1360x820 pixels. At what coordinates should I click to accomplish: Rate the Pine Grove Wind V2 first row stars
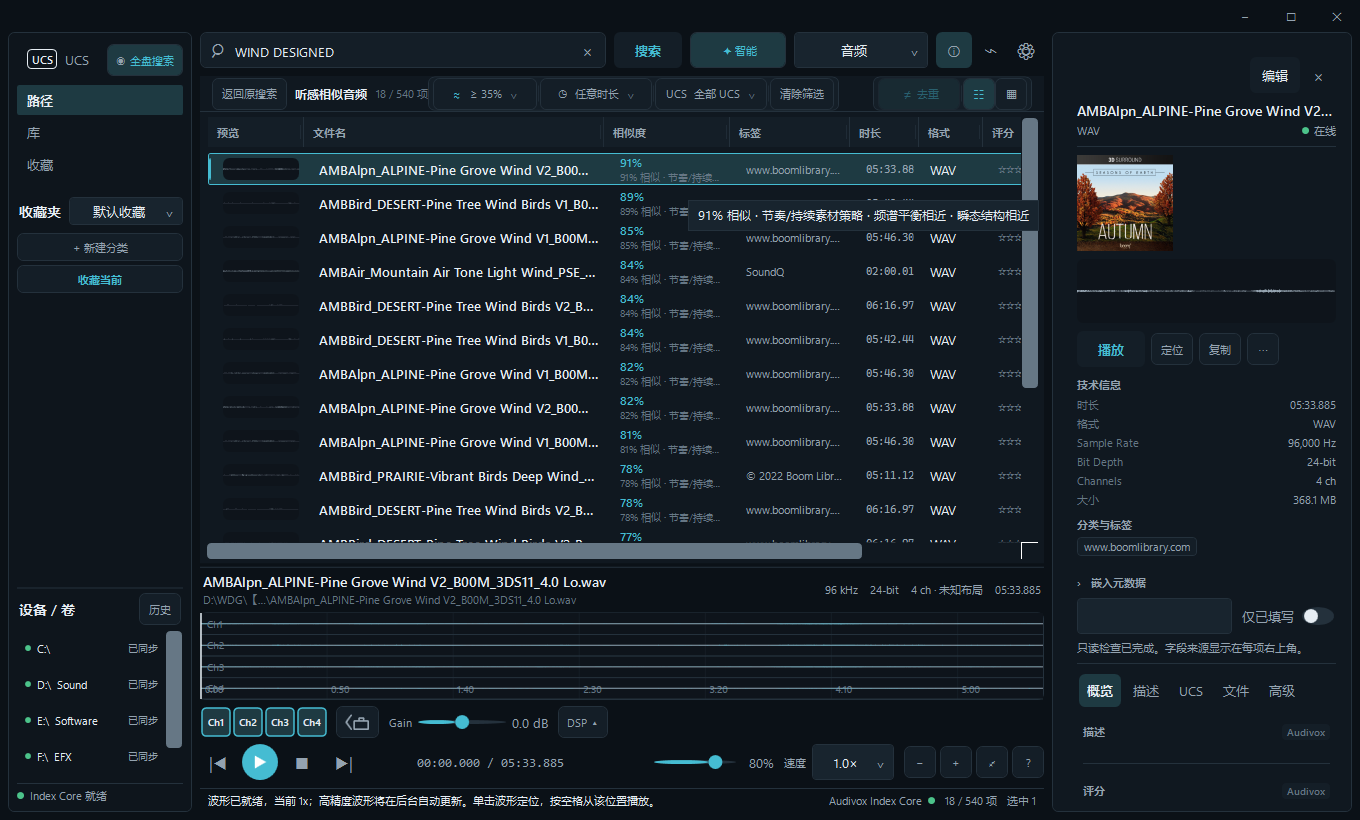point(1009,170)
